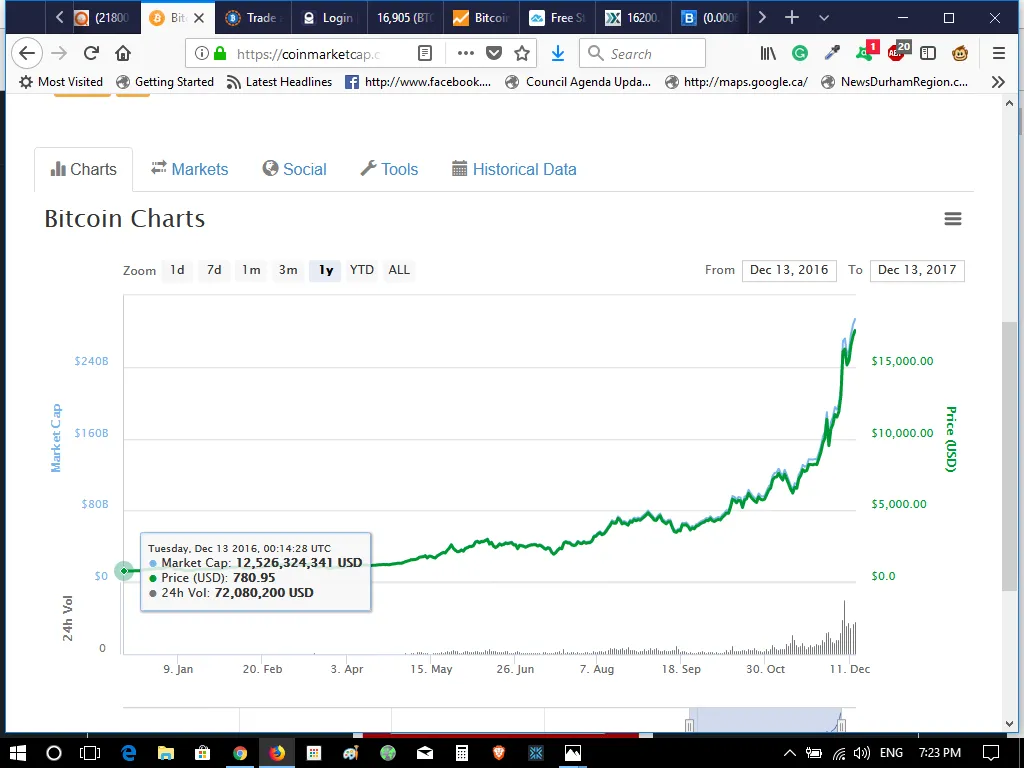Save page to Pocket
The height and width of the screenshot is (768, 1024).
pos(494,54)
